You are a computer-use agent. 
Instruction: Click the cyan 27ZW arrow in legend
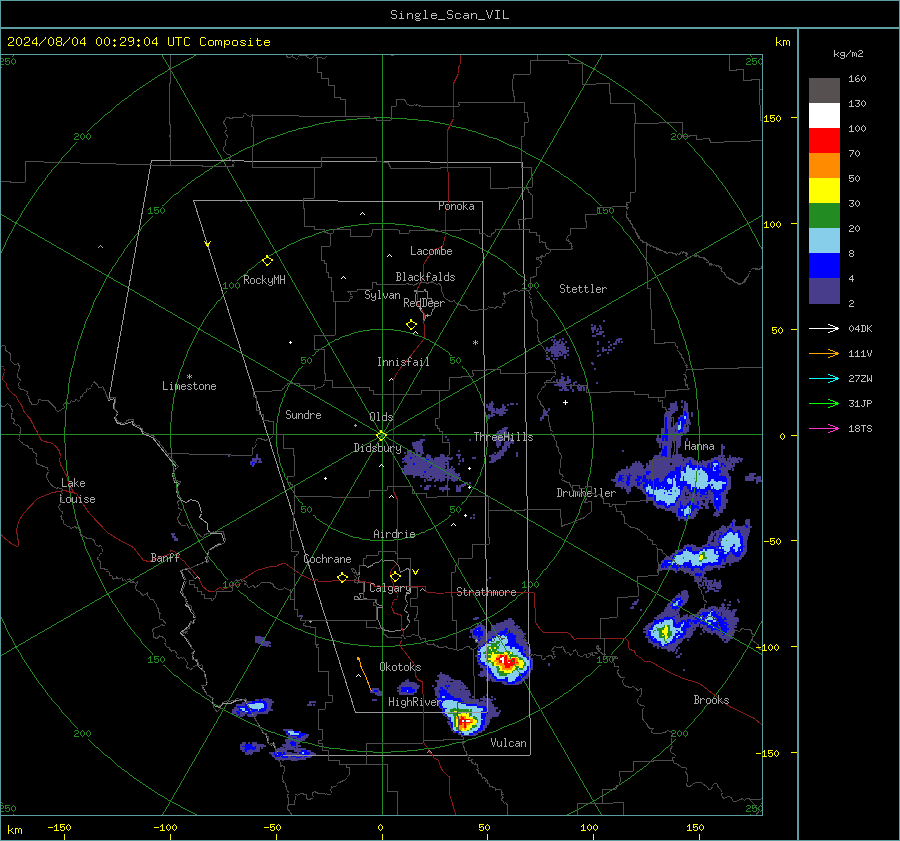point(824,379)
